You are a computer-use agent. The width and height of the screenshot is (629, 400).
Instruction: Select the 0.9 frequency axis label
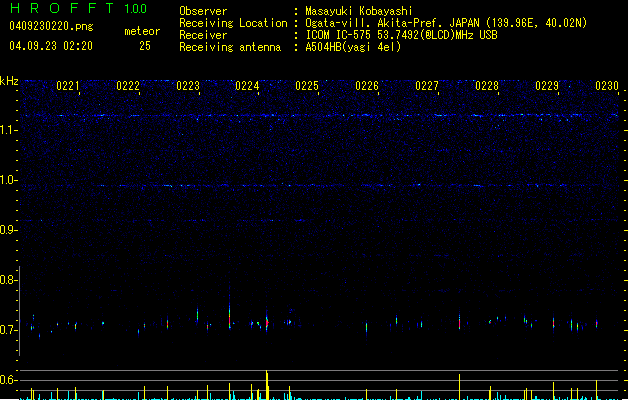click(x=9, y=230)
